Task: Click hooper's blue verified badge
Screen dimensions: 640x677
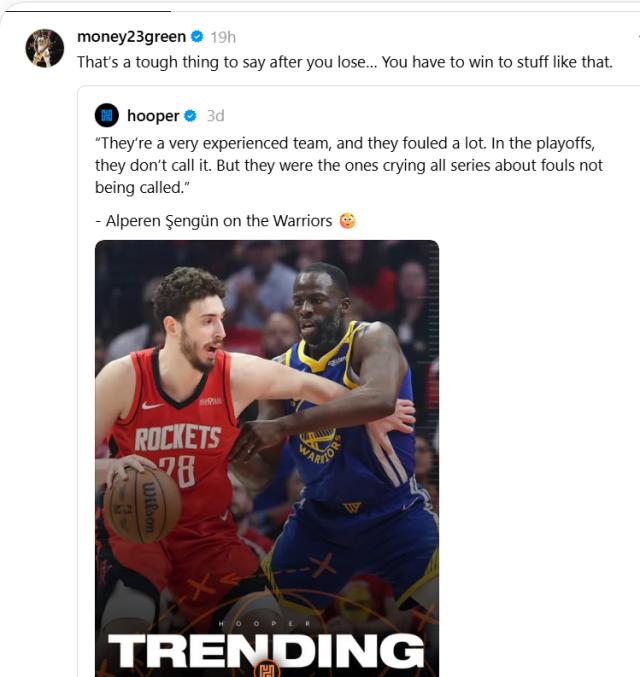Action: (190, 116)
